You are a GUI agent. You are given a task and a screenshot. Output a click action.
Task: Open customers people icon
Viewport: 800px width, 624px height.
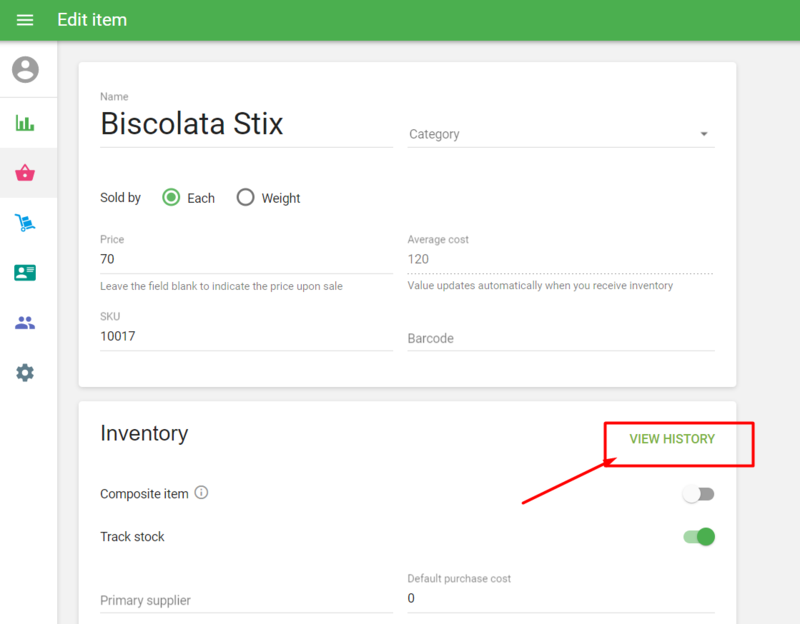[25, 323]
